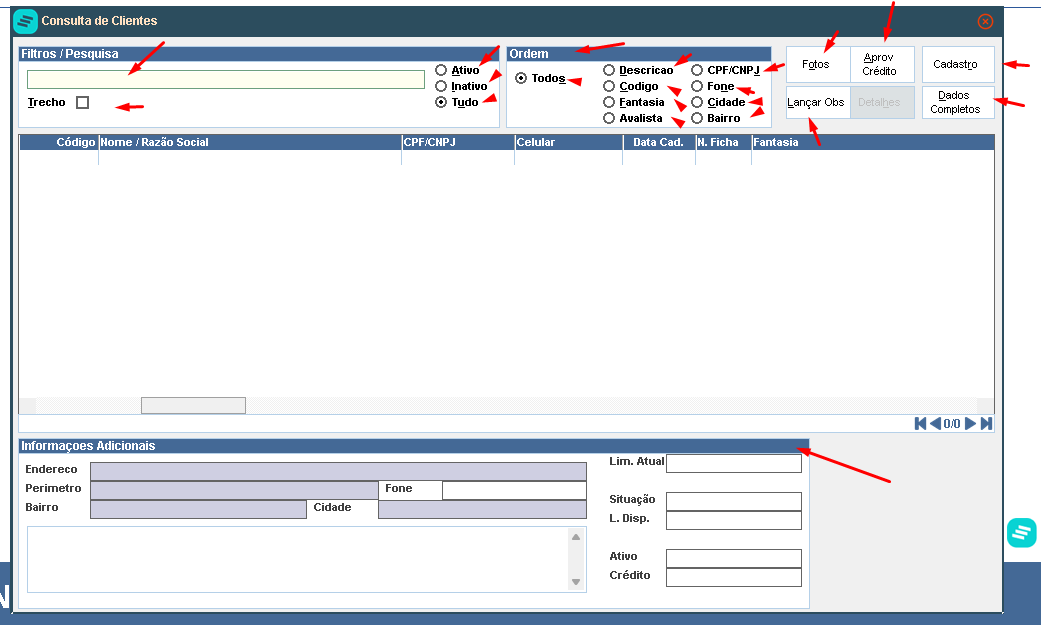Select the Ativo filter radio button
The width and height of the screenshot is (1041, 625).
441,70
